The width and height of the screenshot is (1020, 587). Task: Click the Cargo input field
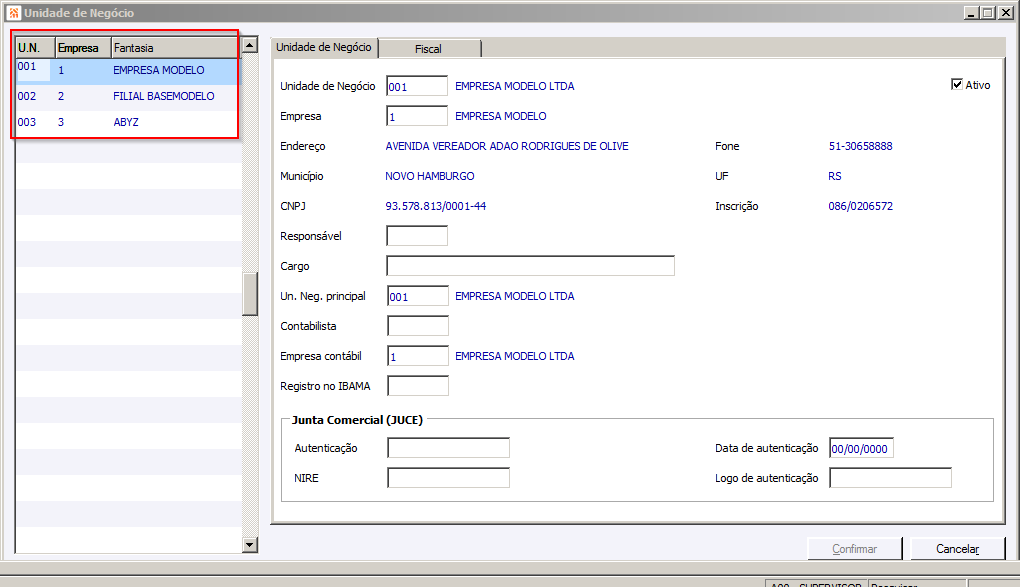click(531, 266)
